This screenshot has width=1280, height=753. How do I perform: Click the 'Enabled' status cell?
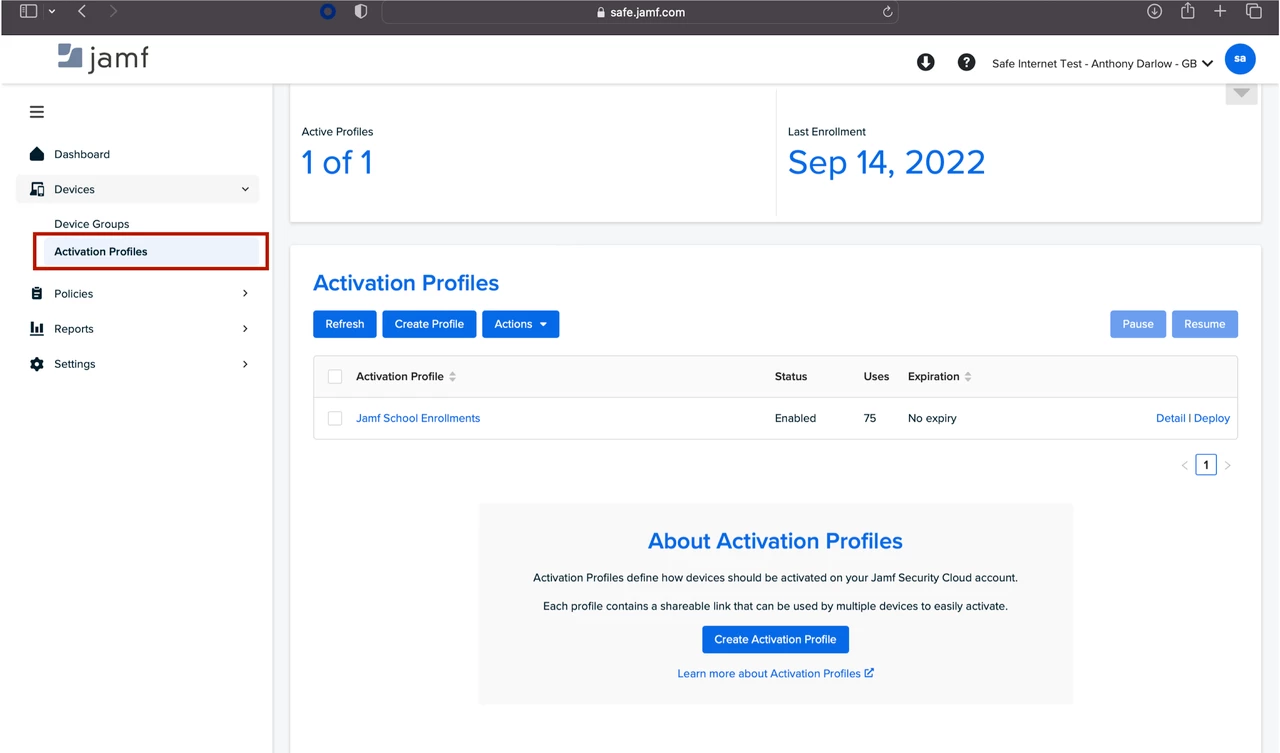pos(795,418)
